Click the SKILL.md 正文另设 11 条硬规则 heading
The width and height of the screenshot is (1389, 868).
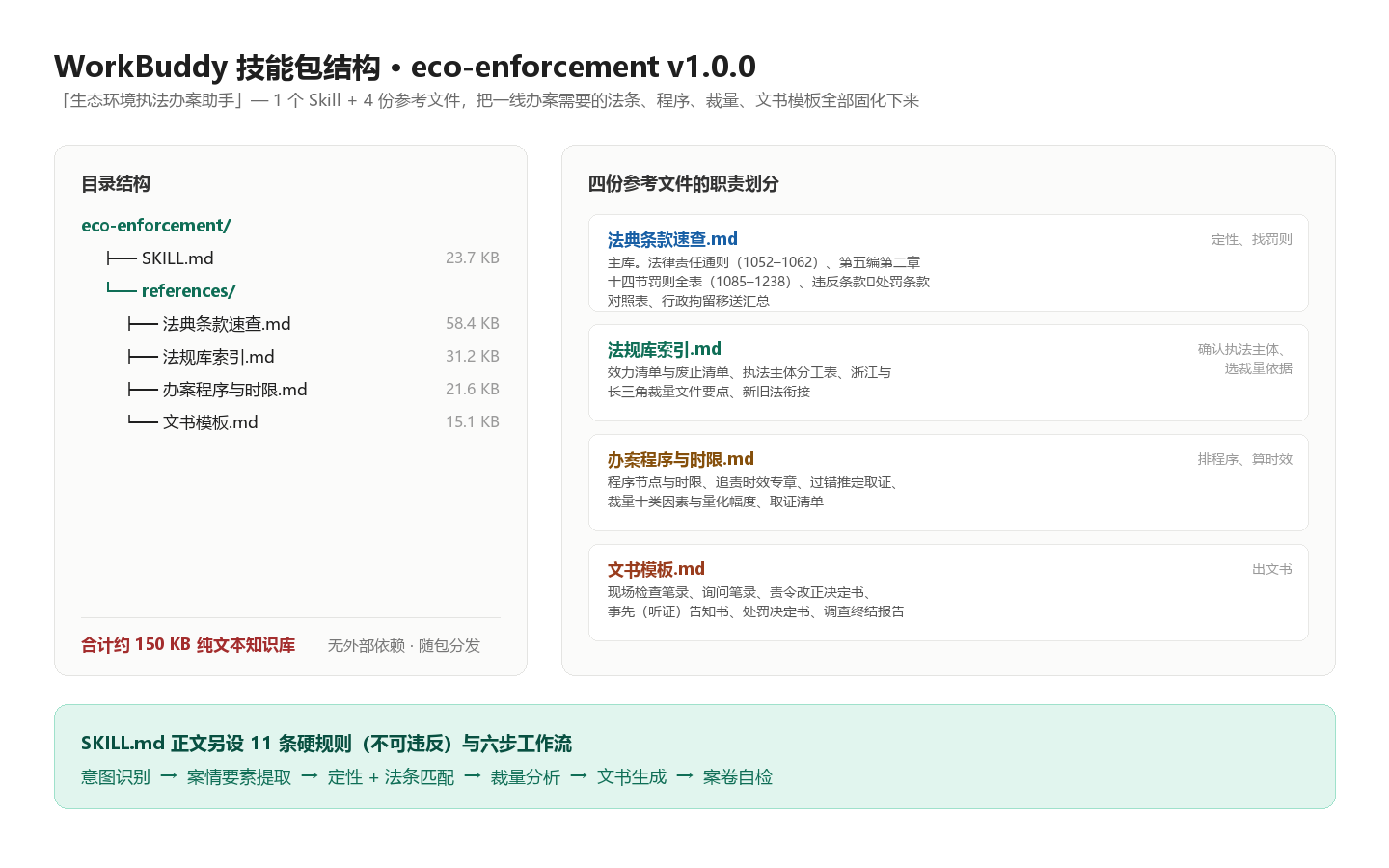point(326,744)
